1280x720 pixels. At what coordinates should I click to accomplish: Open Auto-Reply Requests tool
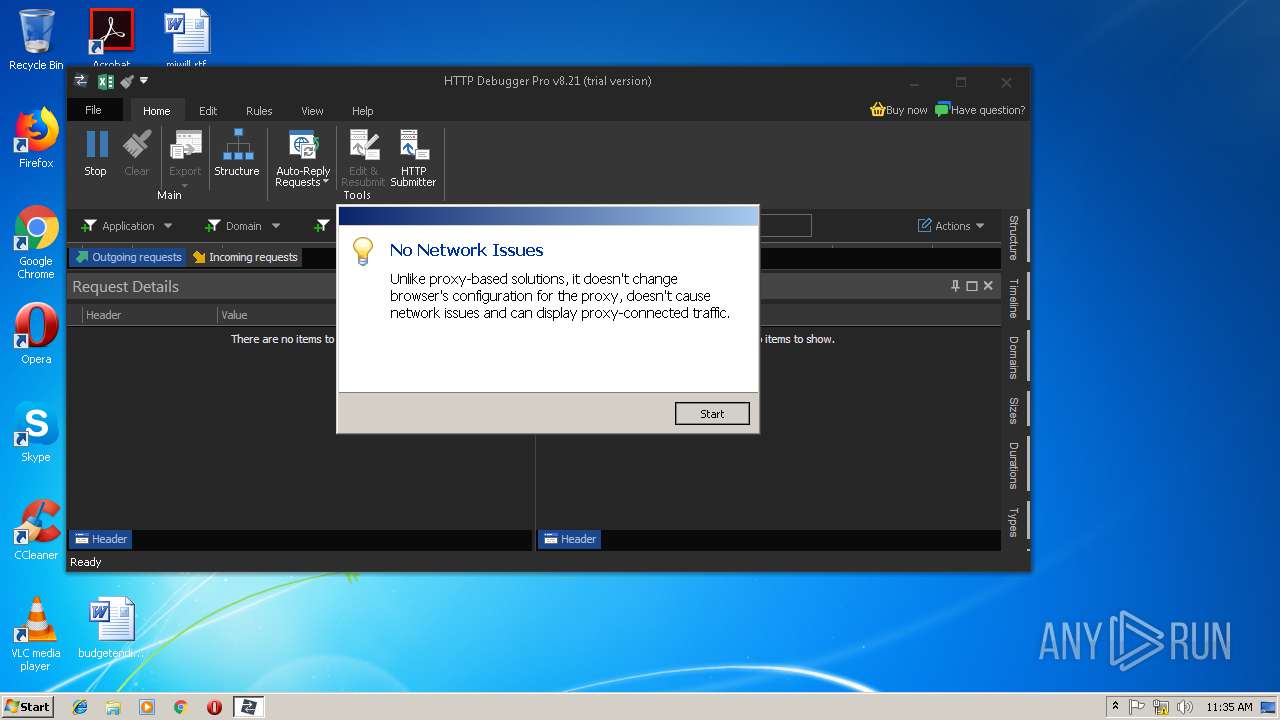303,159
